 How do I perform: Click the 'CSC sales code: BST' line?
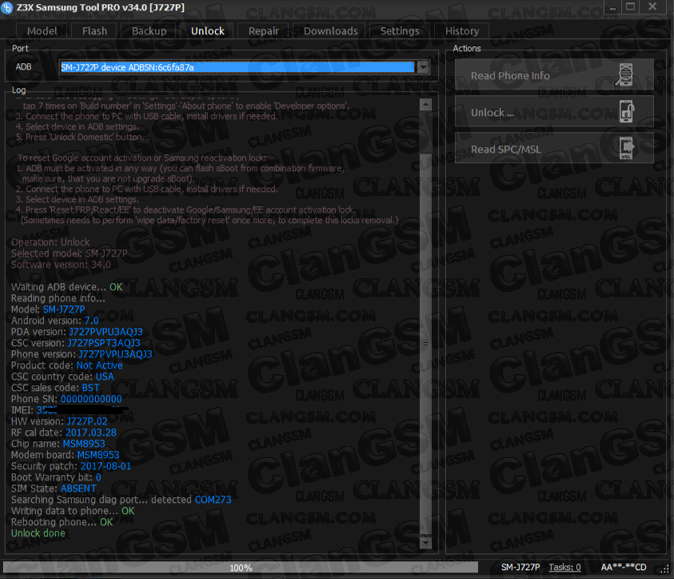click(55, 388)
